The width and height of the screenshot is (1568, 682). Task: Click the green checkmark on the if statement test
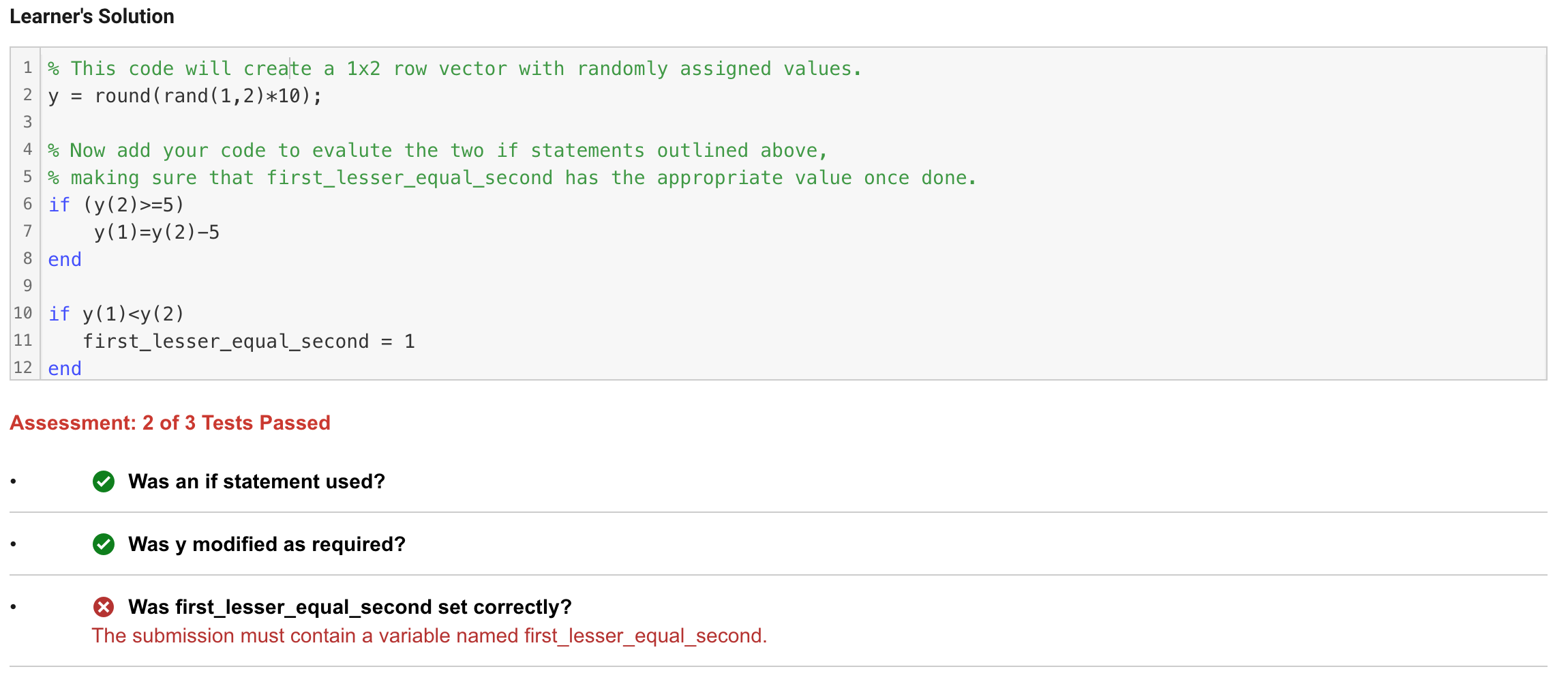tap(104, 481)
